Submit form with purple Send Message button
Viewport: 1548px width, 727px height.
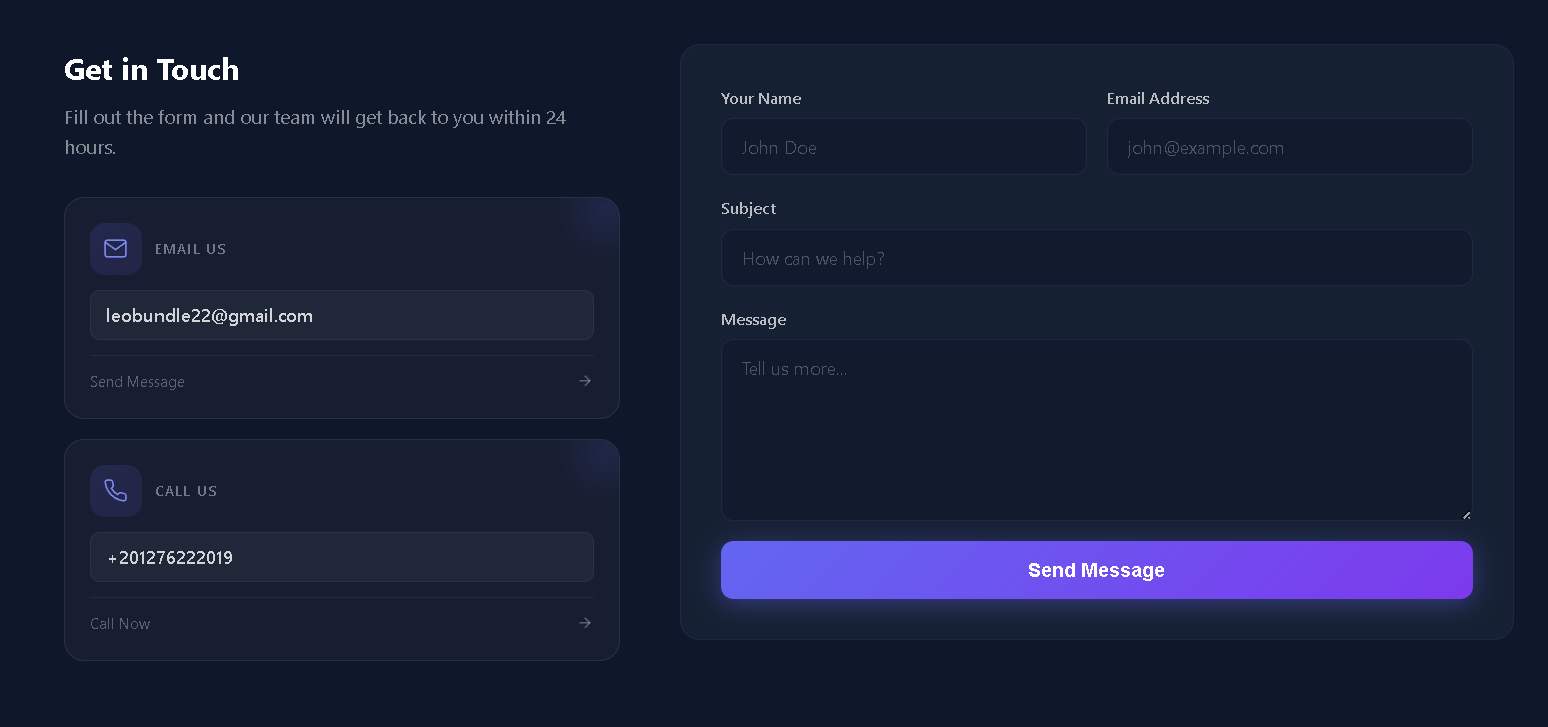tap(1096, 570)
